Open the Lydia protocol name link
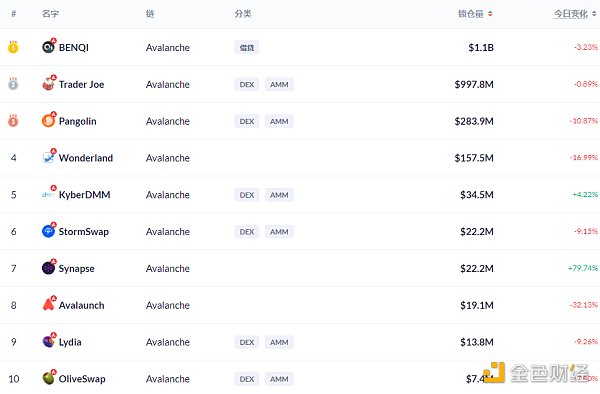The height and width of the screenshot is (394, 600). tap(70, 342)
